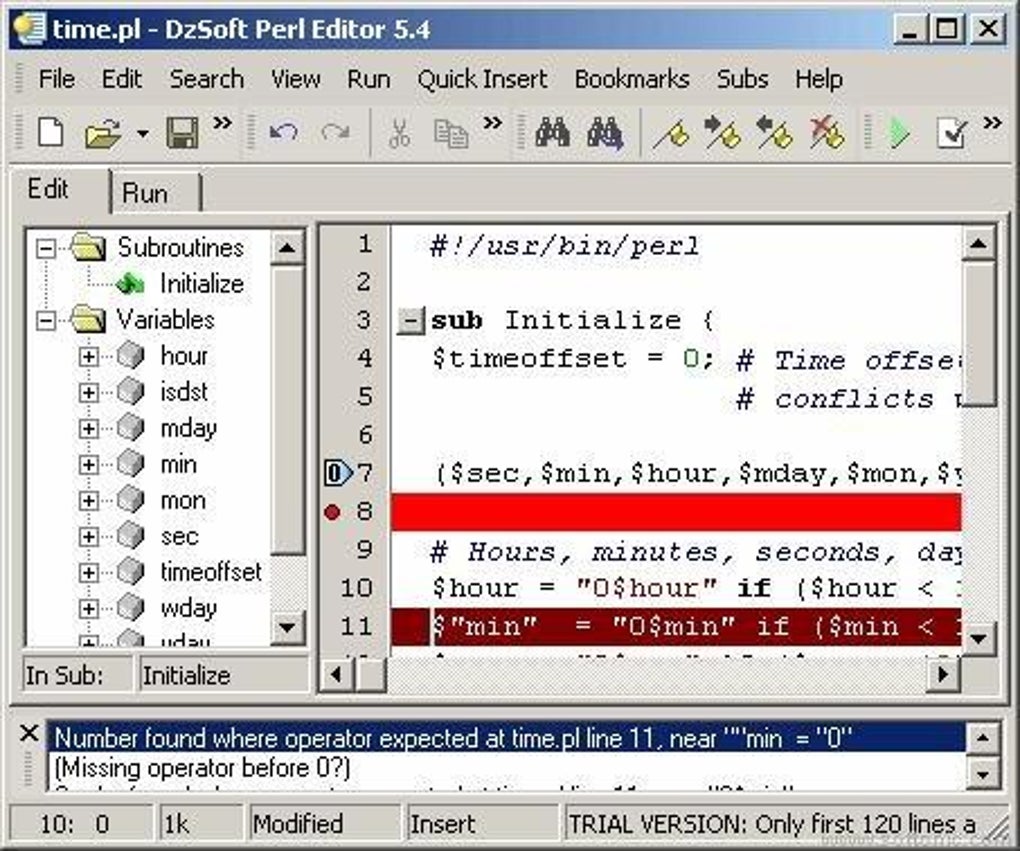Click code editor scroll up arrow
This screenshot has width=1020, height=851.
click(x=978, y=245)
